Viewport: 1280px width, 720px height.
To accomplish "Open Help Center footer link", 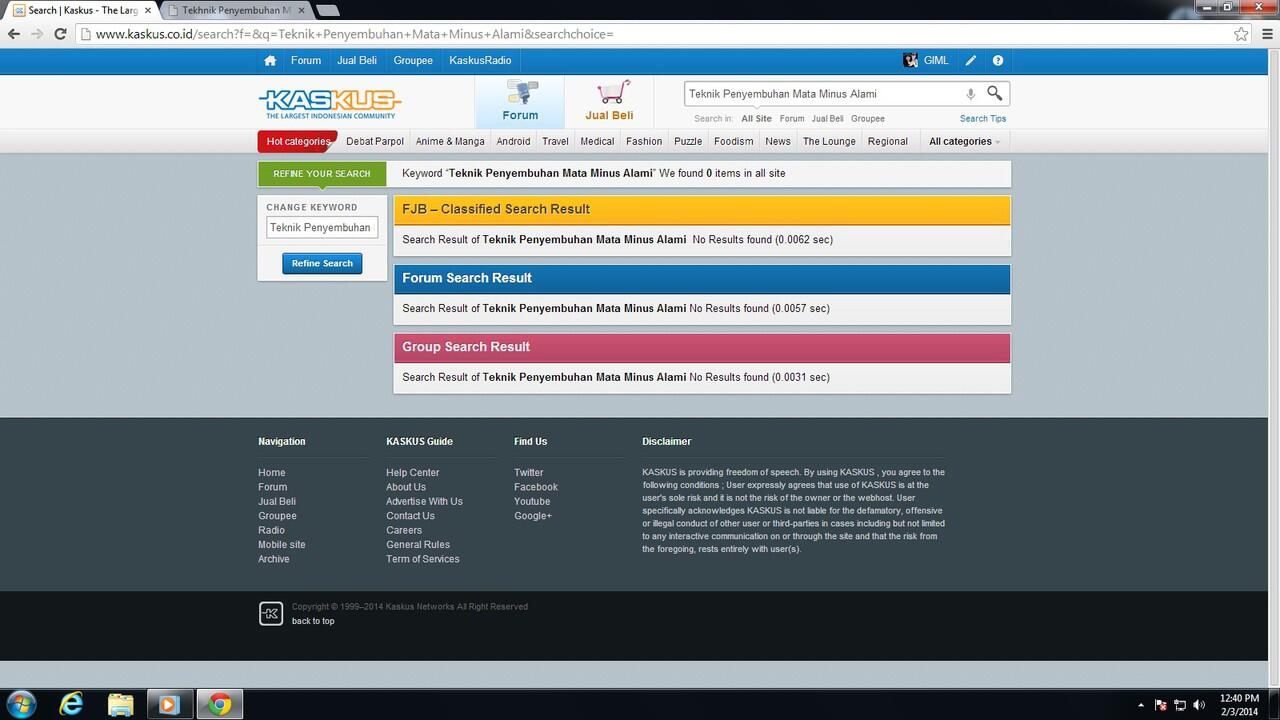I will pyautogui.click(x=413, y=472).
